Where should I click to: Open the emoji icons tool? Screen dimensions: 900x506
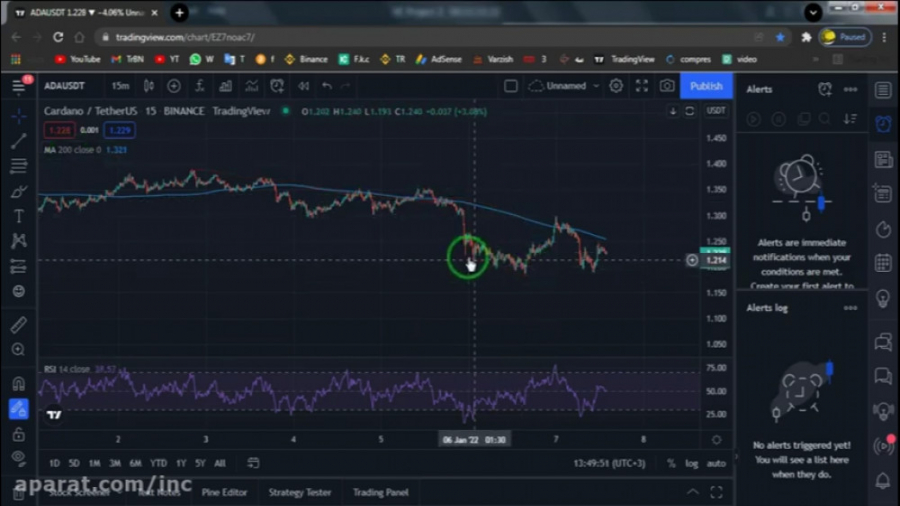[18, 291]
